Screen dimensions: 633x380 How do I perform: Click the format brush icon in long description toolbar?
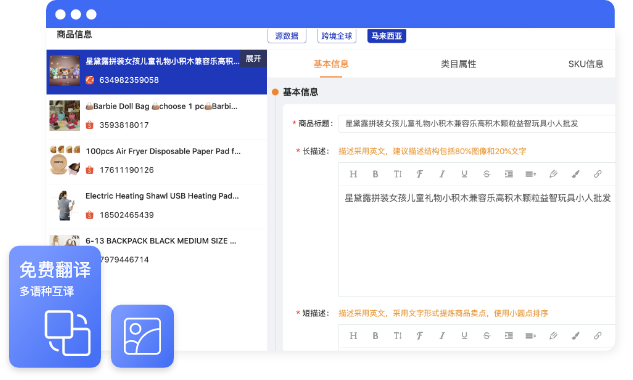(x=575, y=174)
